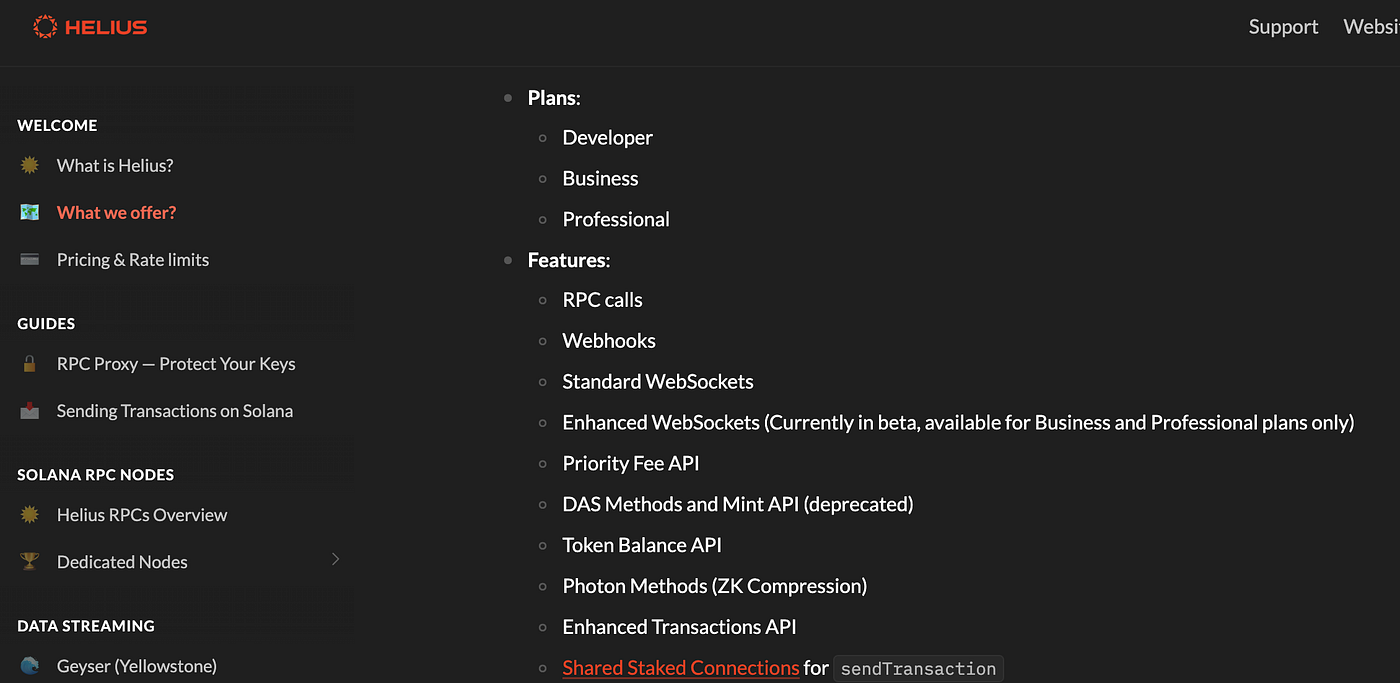Click the Token Balance API list item
This screenshot has height=683, width=1400.
coord(642,546)
